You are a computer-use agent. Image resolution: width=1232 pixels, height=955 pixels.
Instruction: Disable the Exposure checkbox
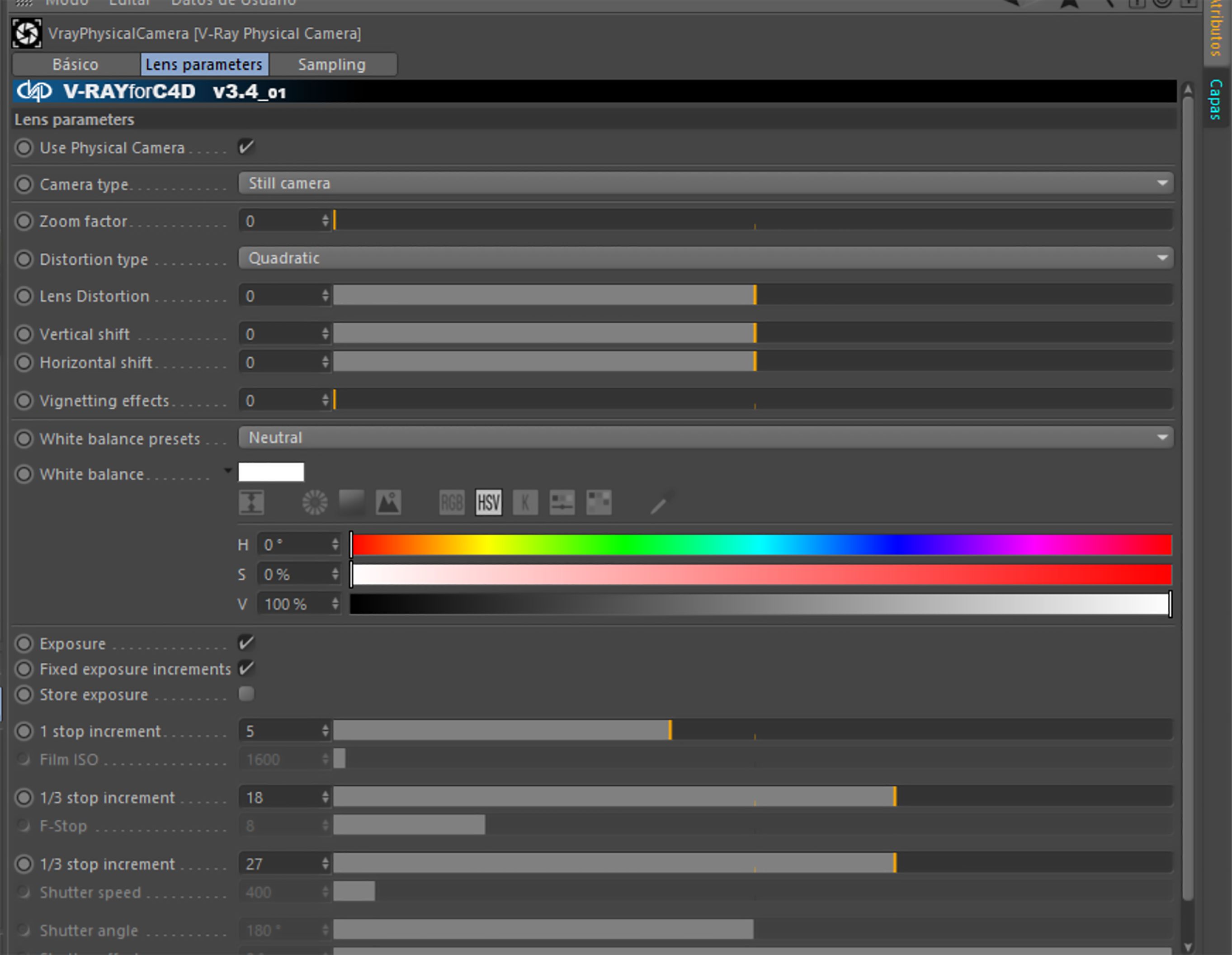tap(246, 643)
